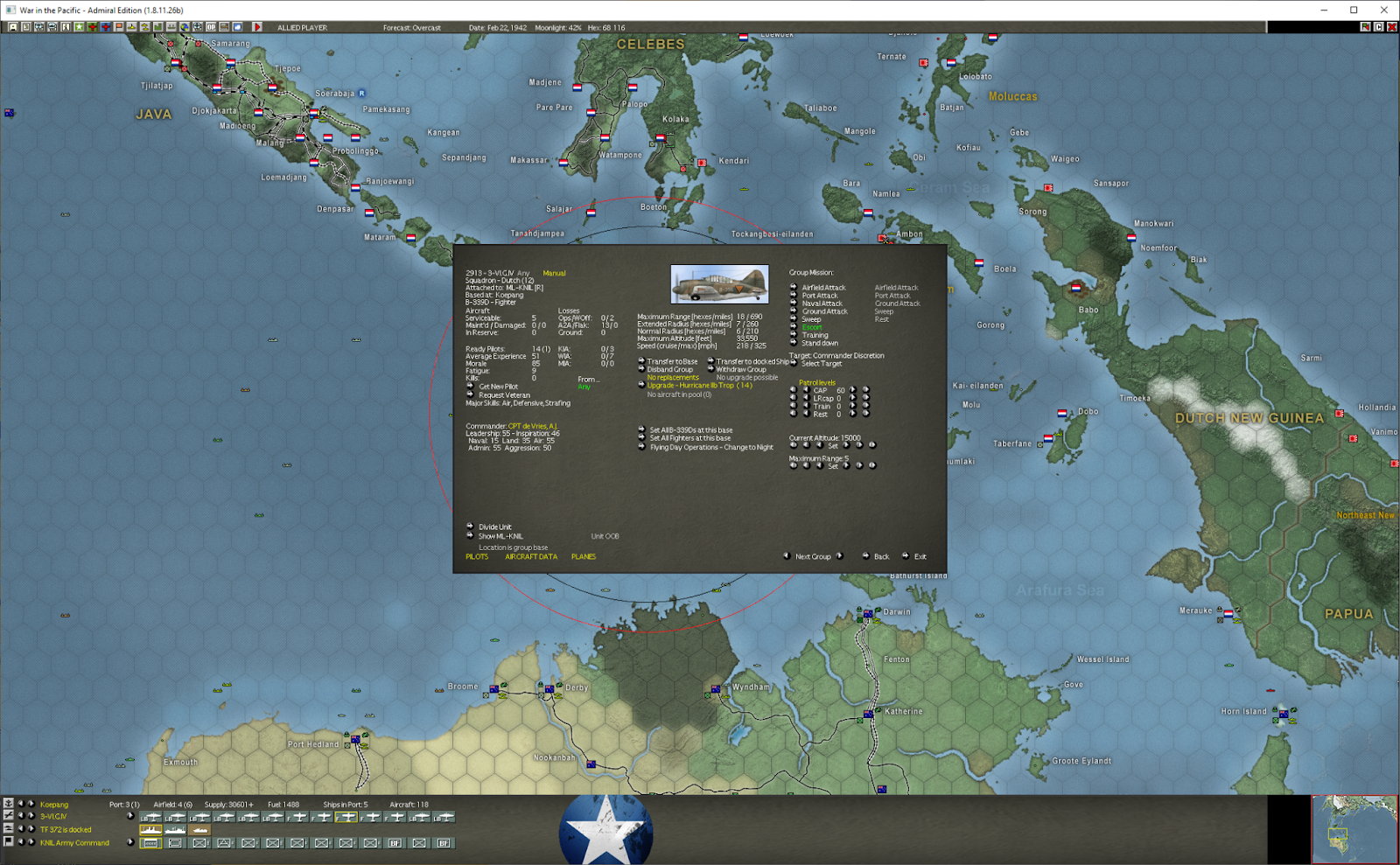Open commander CPT de Vries, A.J. link
The image size is (1400, 865).
pos(533,426)
